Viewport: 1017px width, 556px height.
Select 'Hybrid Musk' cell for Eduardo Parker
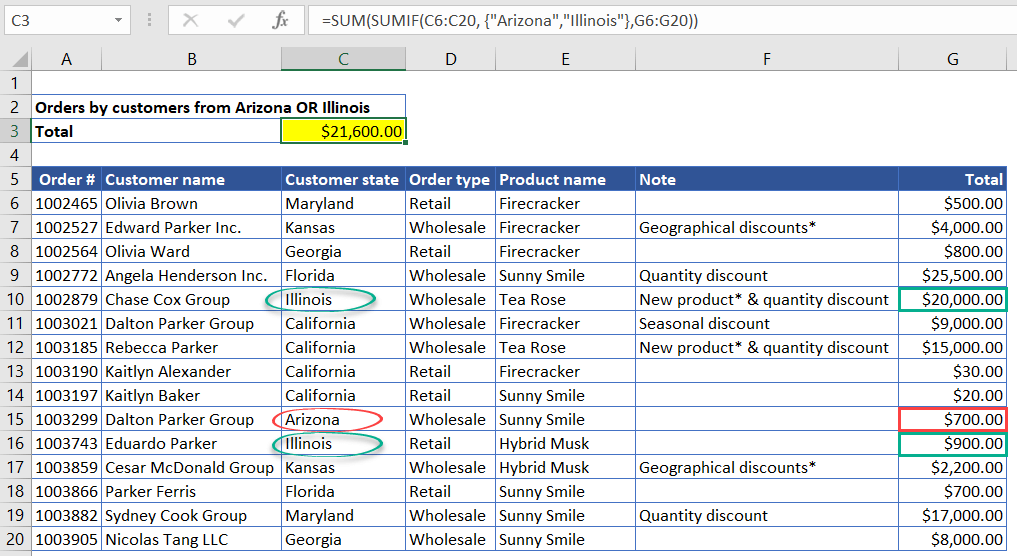click(x=565, y=444)
